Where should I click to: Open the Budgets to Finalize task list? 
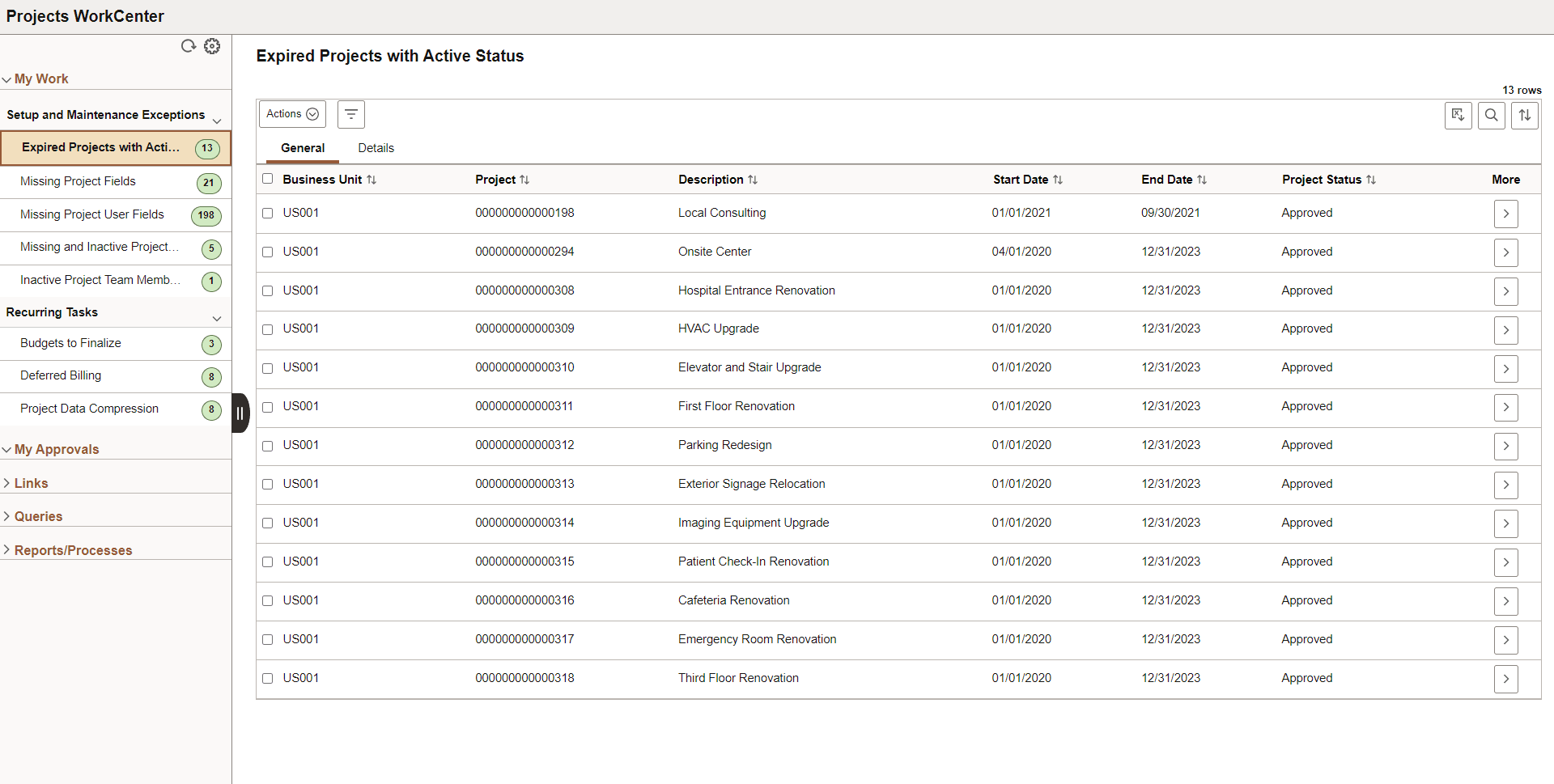(71, 343)
